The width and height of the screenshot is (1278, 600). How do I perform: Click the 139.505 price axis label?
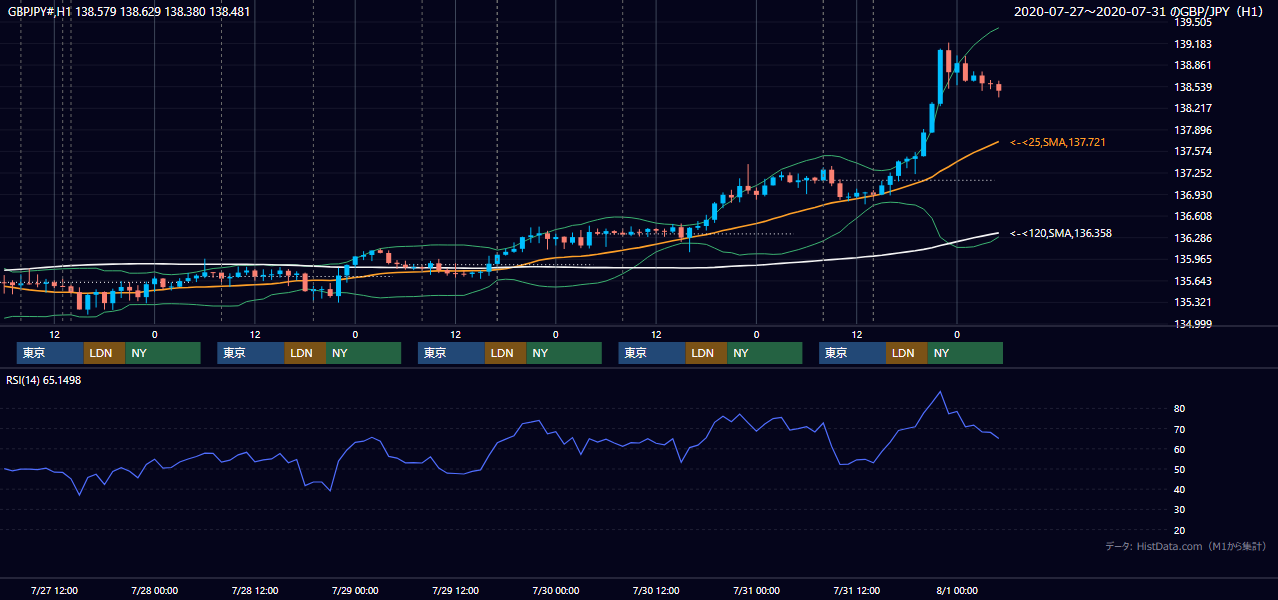tap(1193, 23)
